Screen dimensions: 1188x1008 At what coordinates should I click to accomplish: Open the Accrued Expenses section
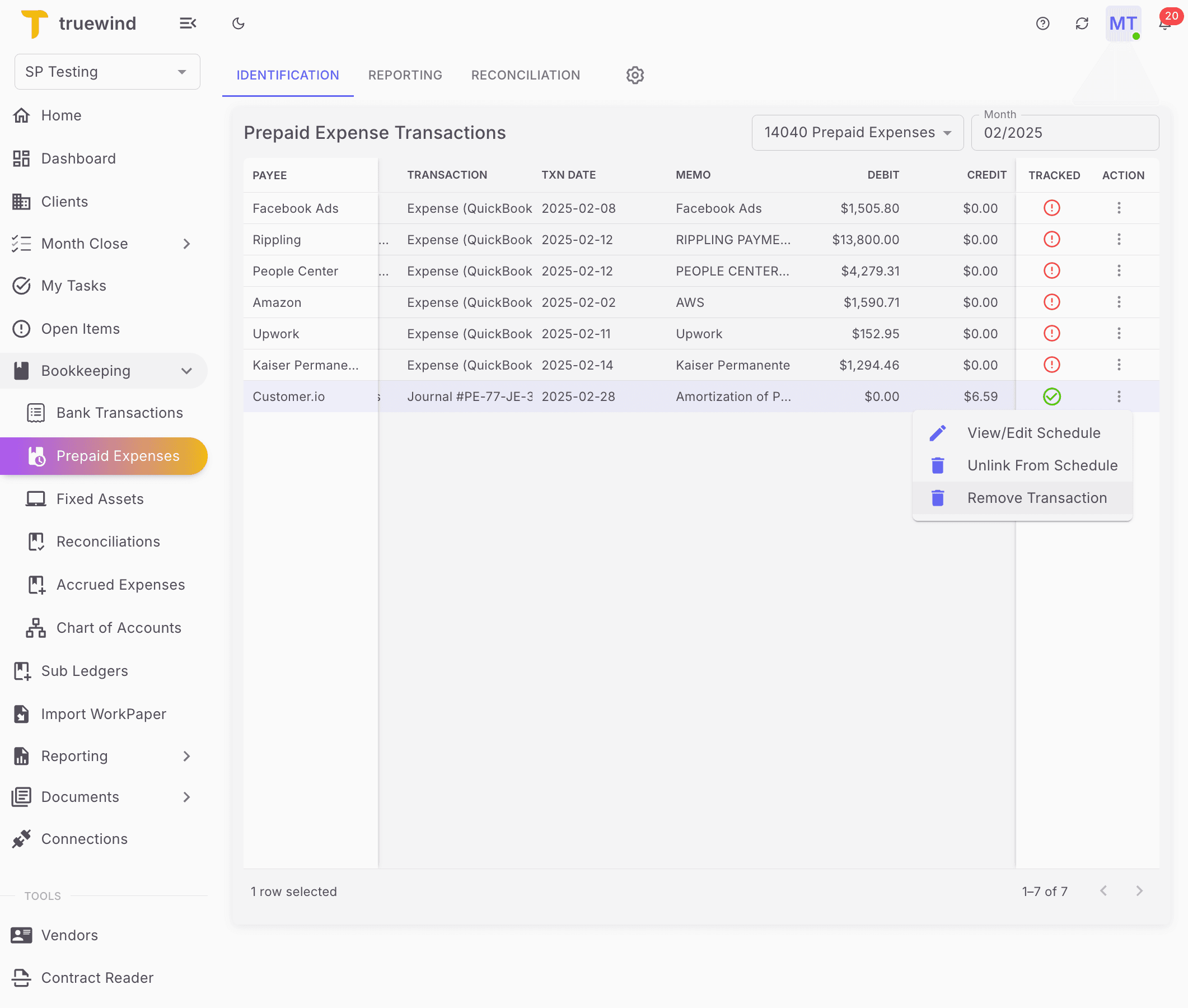coord(120,584)
